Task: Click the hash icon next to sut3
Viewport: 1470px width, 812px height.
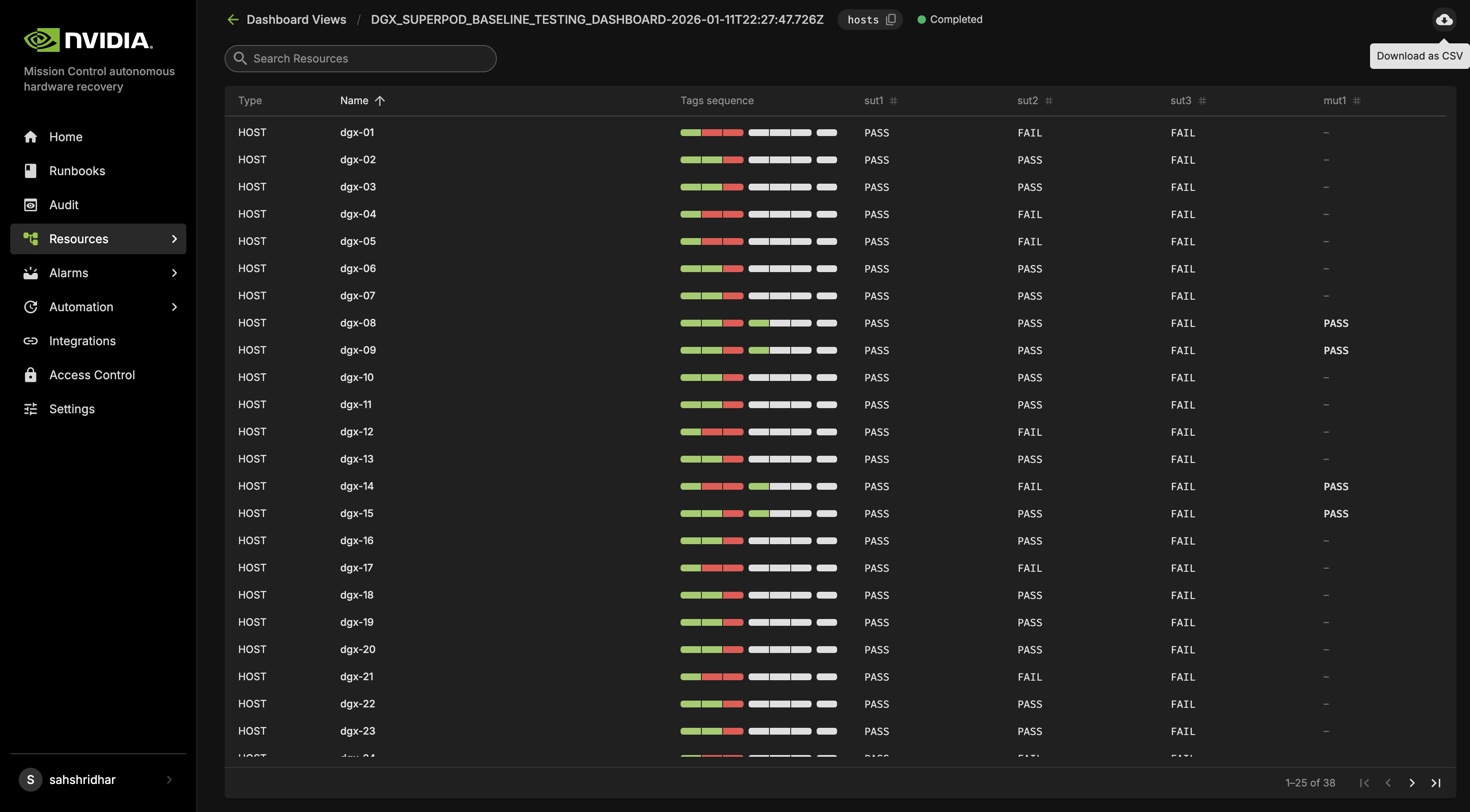Action: coord(1202,101)
